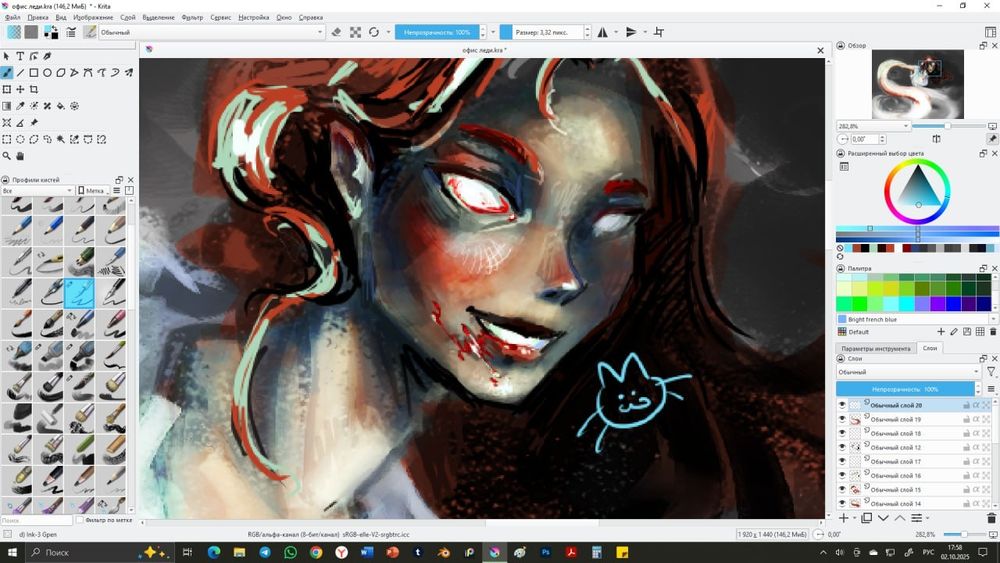The width and height of the screenshot is (1000, 563).
Task: Open the layer blending mode dropdown
Action: (x=909, y=372)
